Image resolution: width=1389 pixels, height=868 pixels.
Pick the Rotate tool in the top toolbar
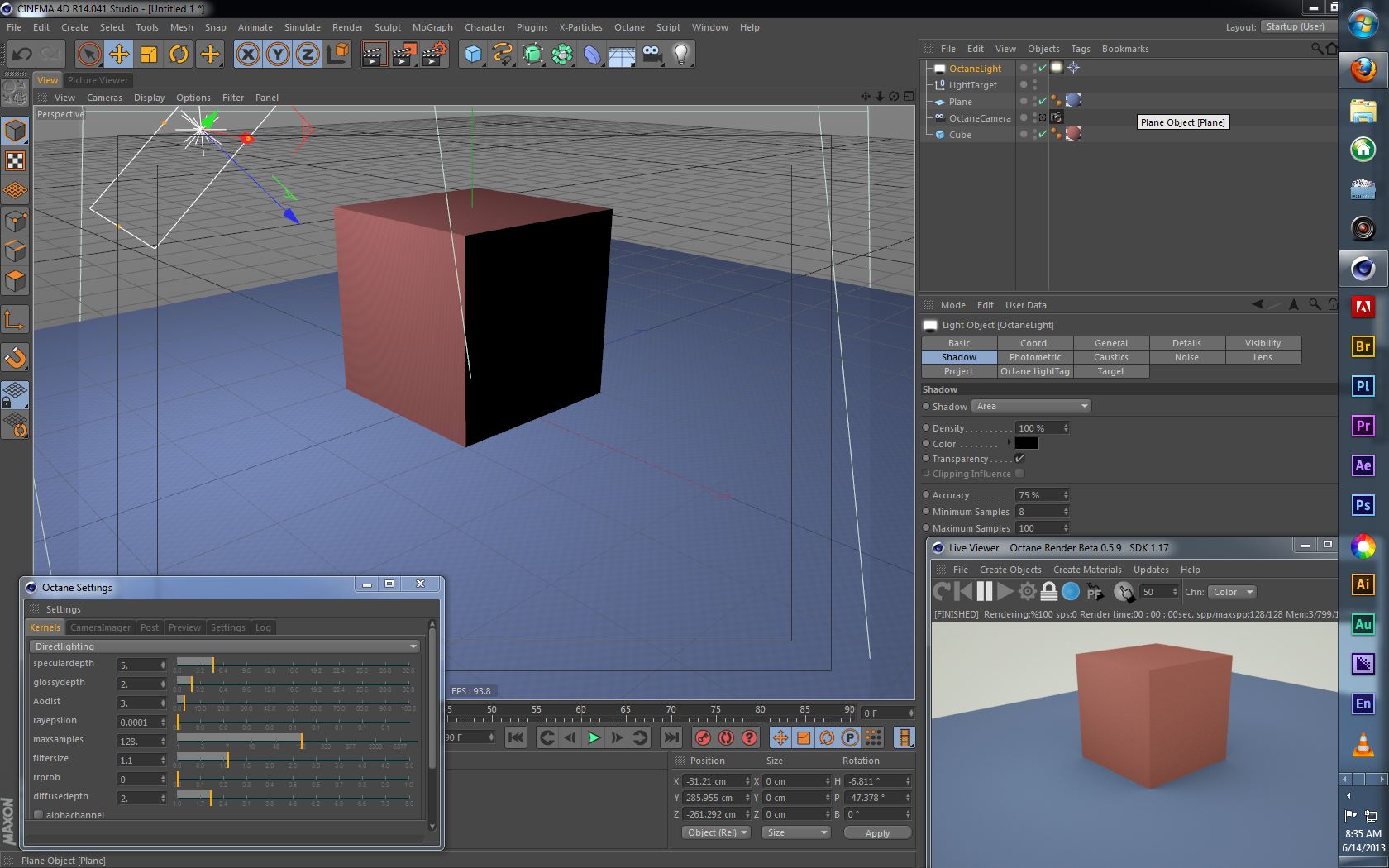pyautogui.click(x=179, y=55)
